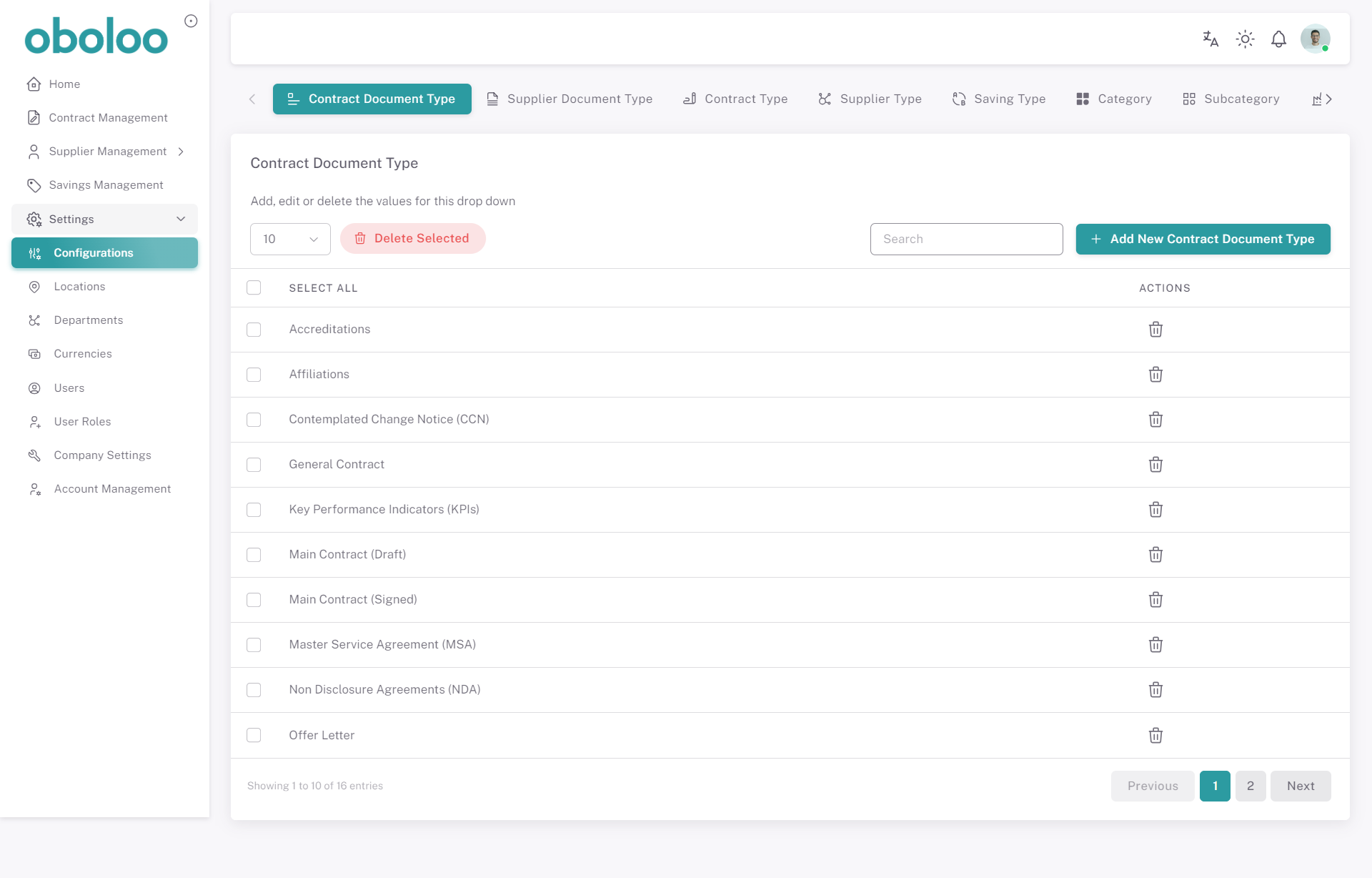Open the notifications bell
1372x878 pixels.
click(1278, 39)
